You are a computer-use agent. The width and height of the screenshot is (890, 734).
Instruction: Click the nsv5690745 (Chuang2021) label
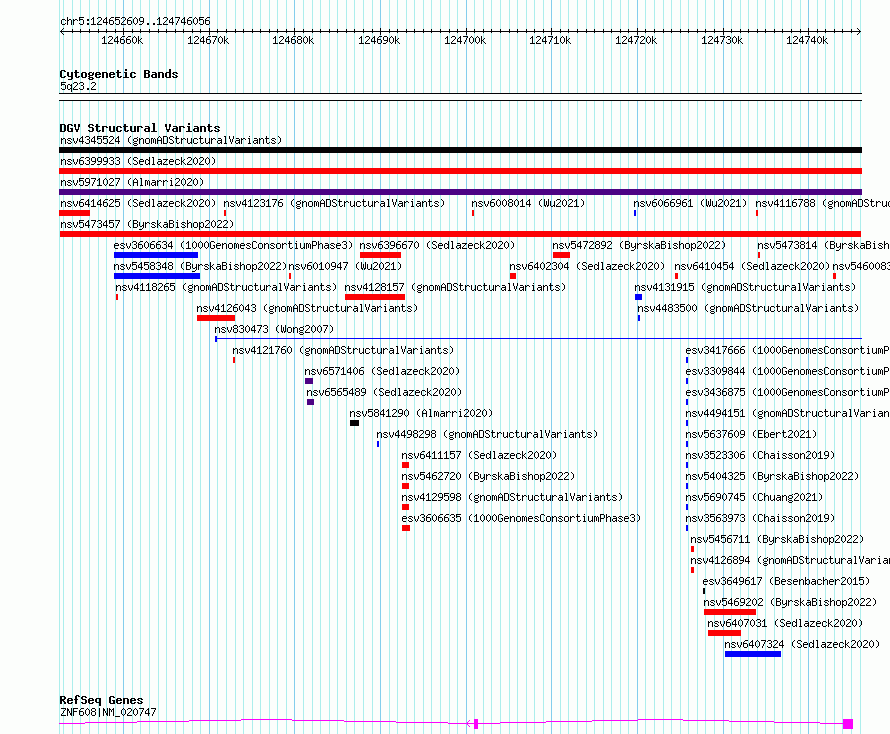click(x=754, y=497)
